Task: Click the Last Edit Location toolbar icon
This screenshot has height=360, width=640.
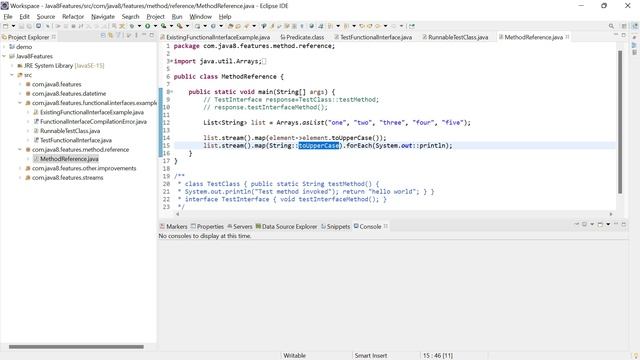Action: pos(362,26)
